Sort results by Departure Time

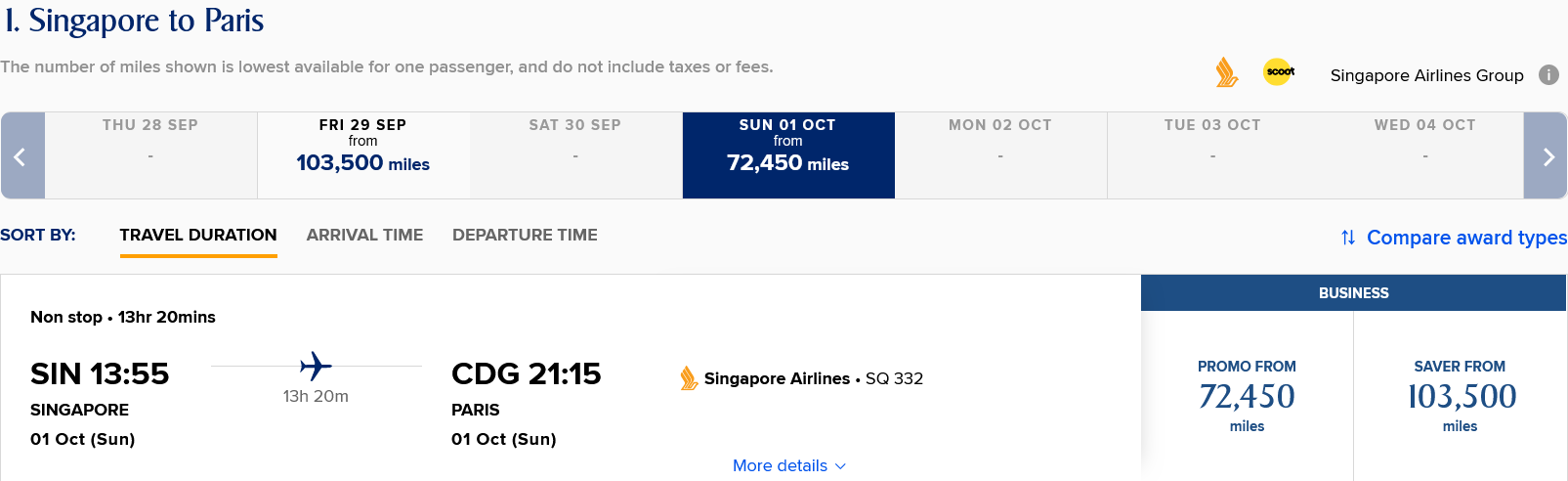coord(525,235)
